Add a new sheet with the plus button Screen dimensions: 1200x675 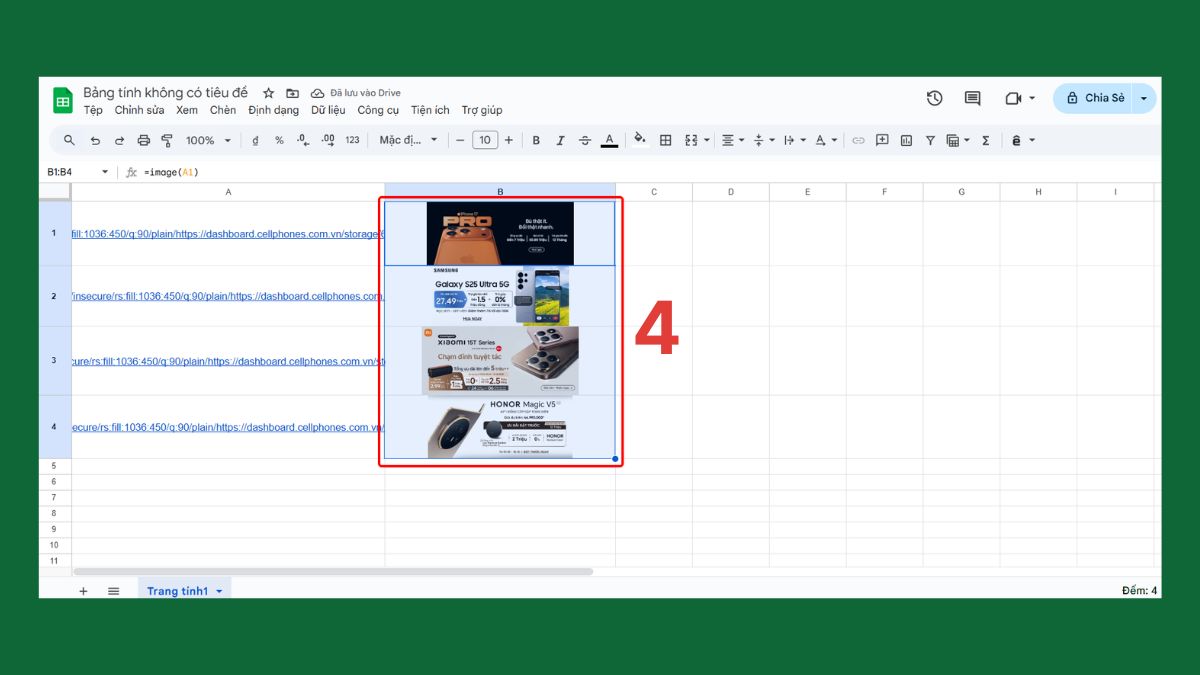pyautogui.click(x=83, y=591)
